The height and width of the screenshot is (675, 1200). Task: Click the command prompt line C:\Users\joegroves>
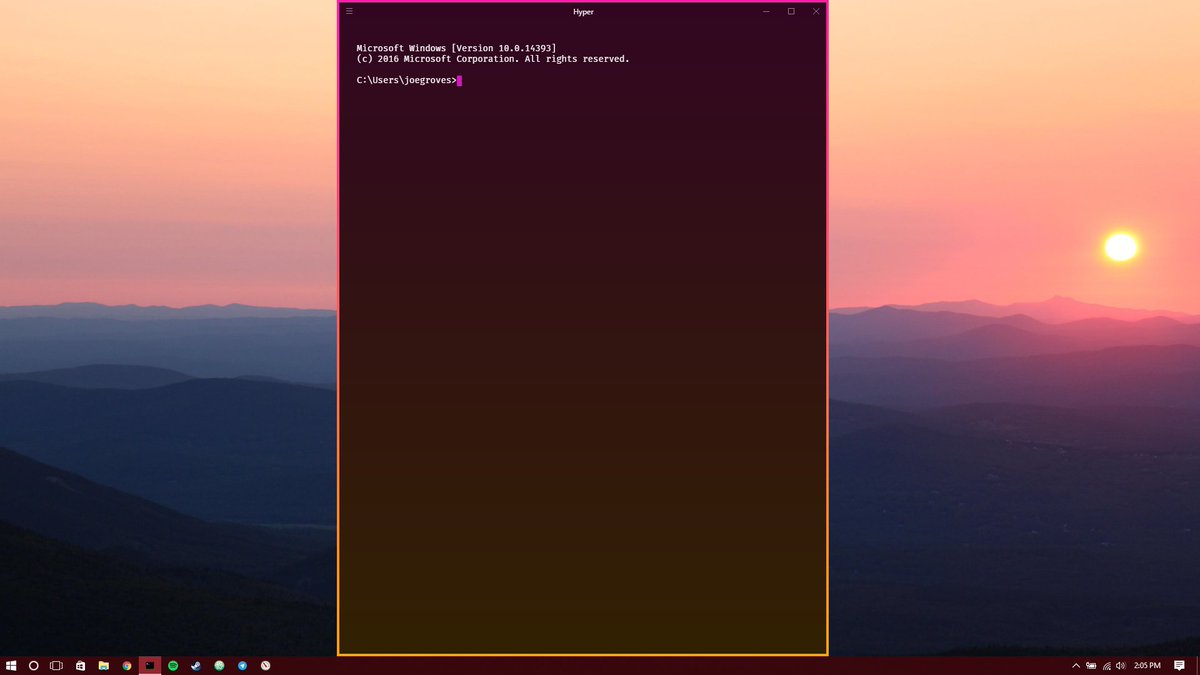click(x=406, y=80)
